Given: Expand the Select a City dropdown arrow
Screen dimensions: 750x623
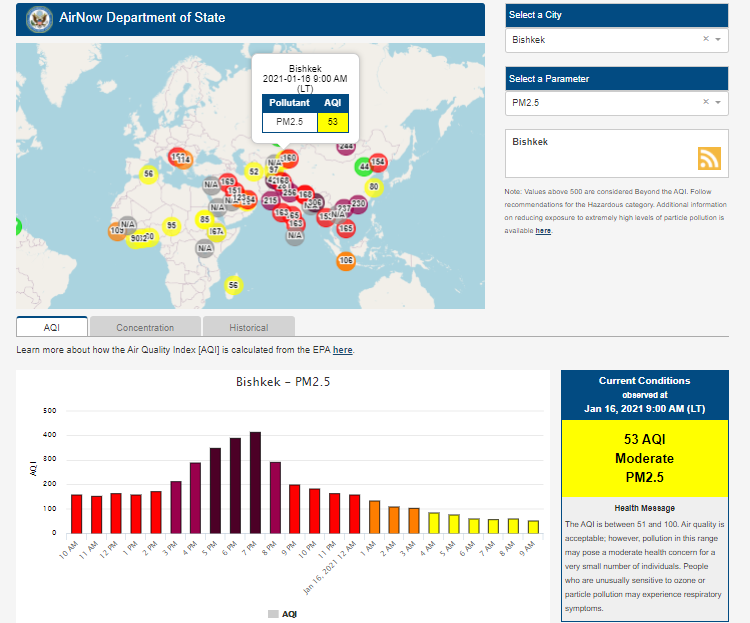Looking at the screenshot, I should pyautogui.click(x=719, y=39).
